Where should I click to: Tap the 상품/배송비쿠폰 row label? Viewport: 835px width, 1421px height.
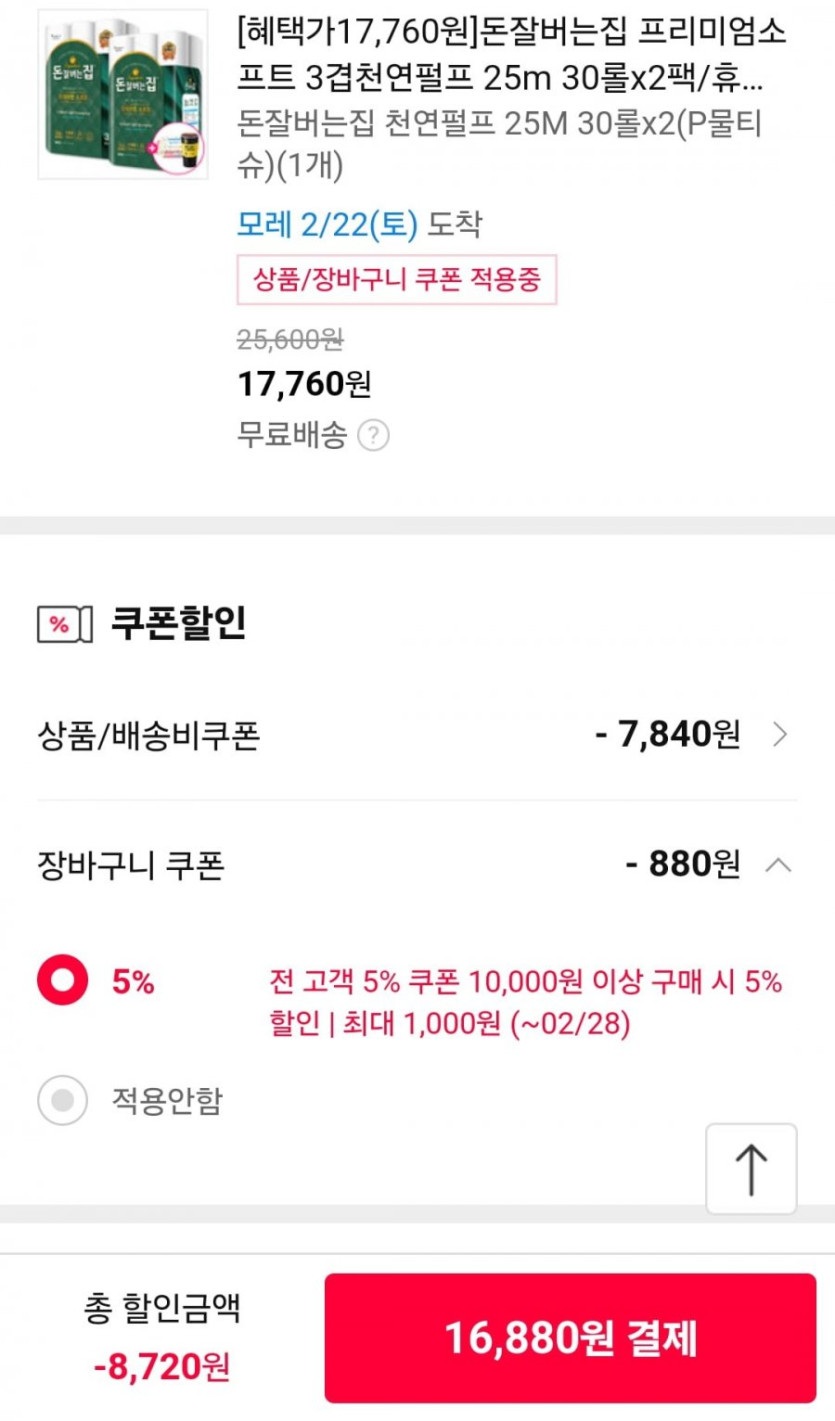[x=148, y=737]
